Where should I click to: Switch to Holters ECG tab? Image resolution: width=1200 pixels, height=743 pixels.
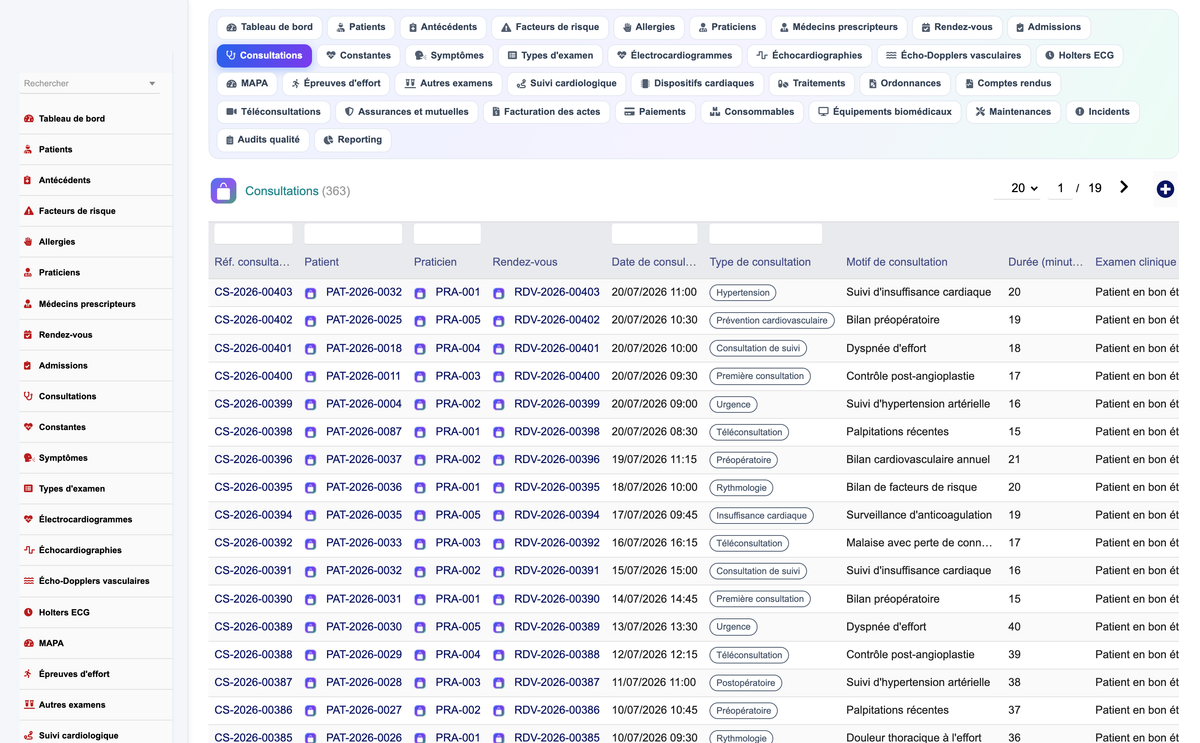[x=1079, y=55]
